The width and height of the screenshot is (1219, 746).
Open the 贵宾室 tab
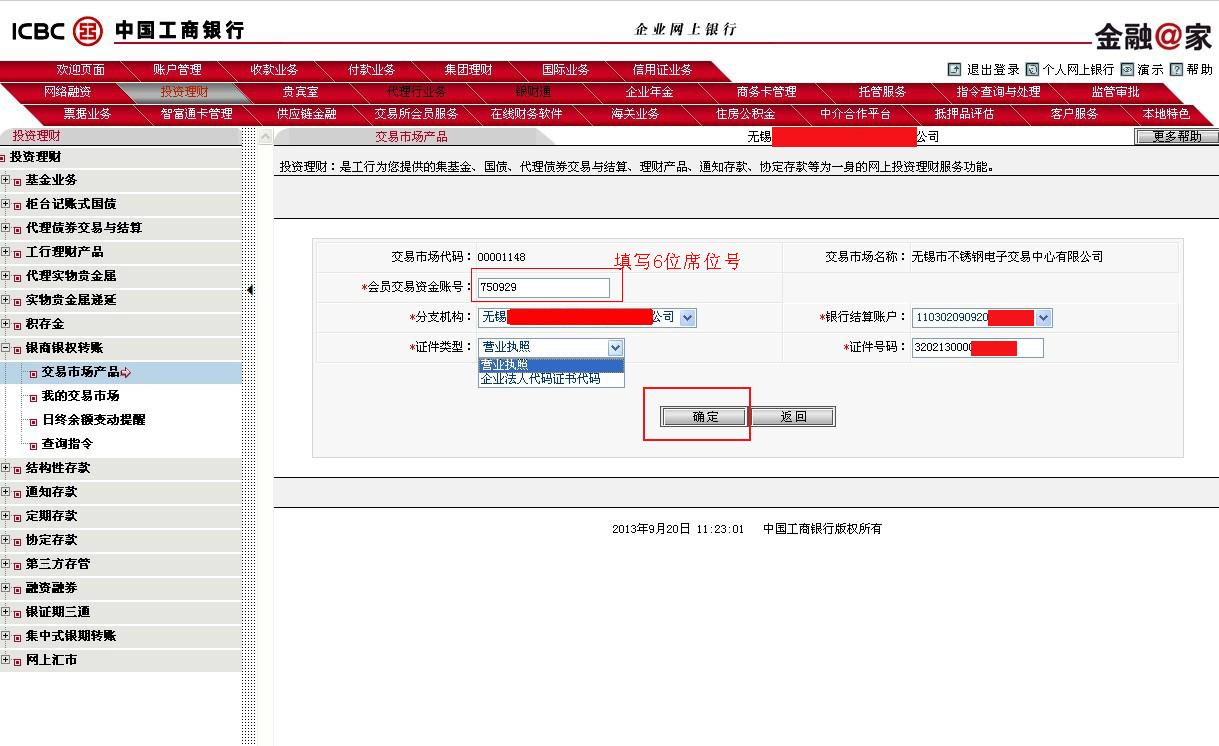[301, 92]
